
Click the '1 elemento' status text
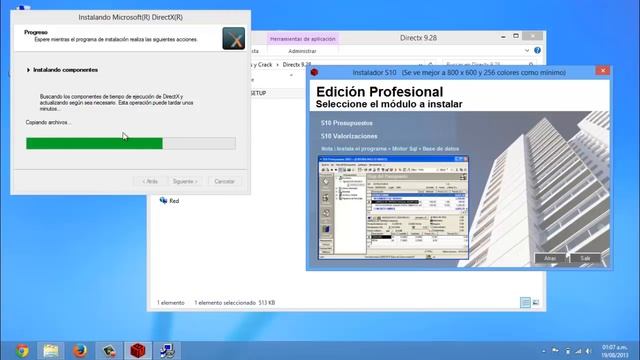point(171,303)
